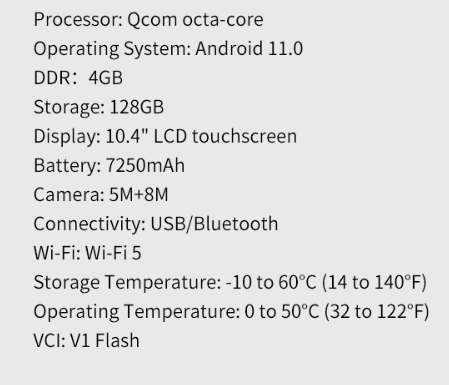
Task: Click the 128GB storage value
Action: click(137, 107)
